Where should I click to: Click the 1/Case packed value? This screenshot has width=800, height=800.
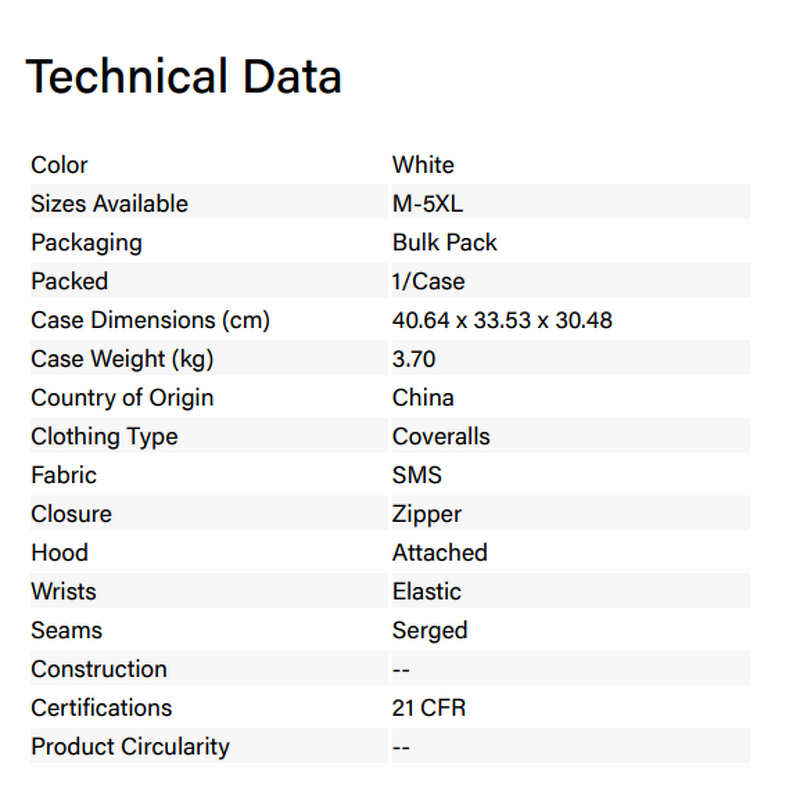[x=428, y=281]
